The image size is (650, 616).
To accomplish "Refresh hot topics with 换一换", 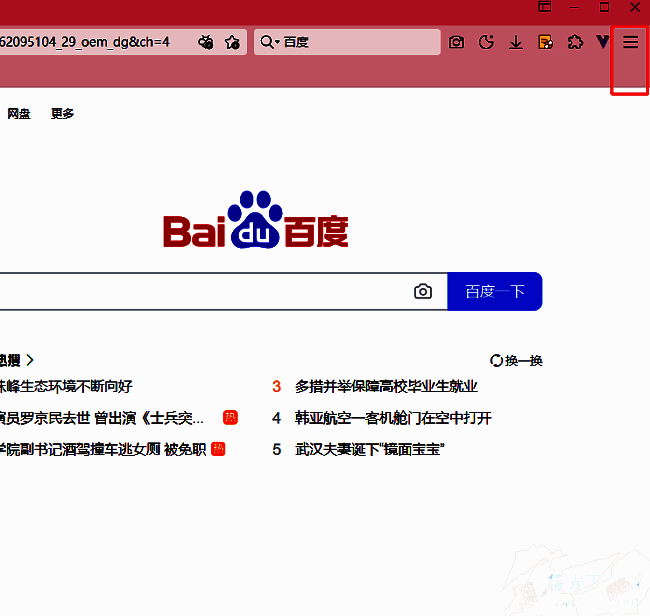I will pos(516,360).
